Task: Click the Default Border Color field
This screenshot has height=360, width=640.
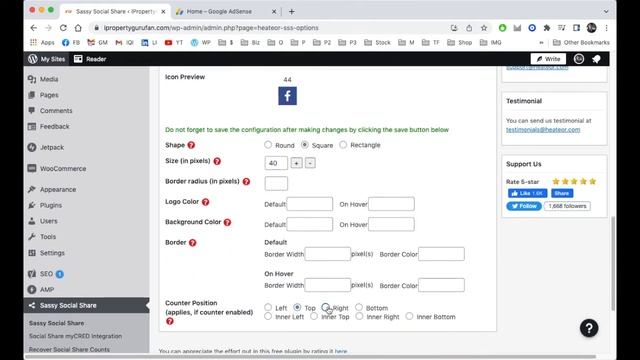Action: click(441, 254)
